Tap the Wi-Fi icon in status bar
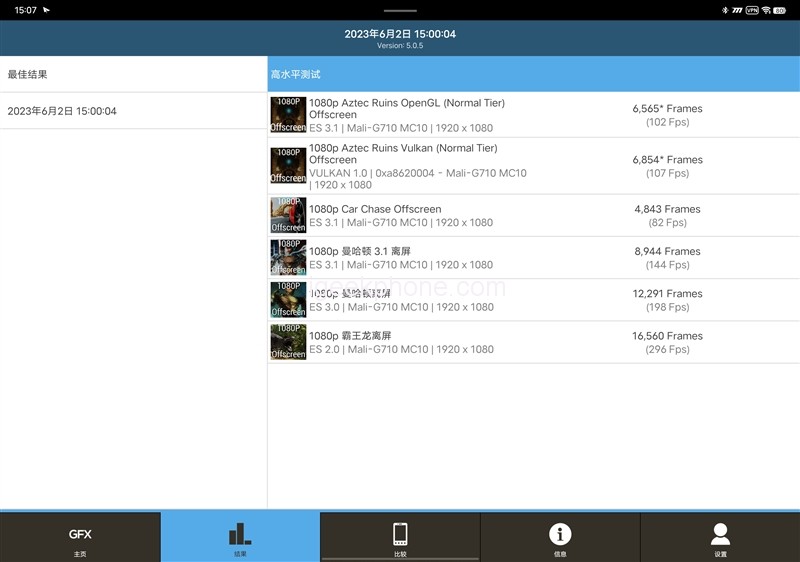 [x=766, y=10]
